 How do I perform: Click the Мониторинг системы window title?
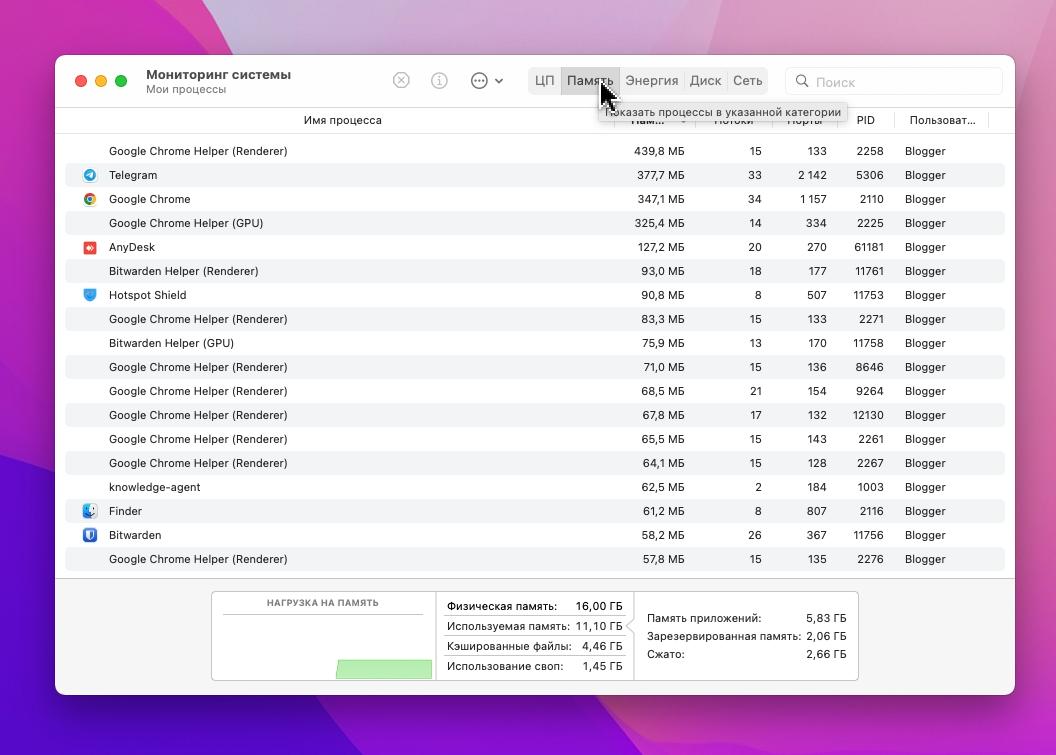218,75
